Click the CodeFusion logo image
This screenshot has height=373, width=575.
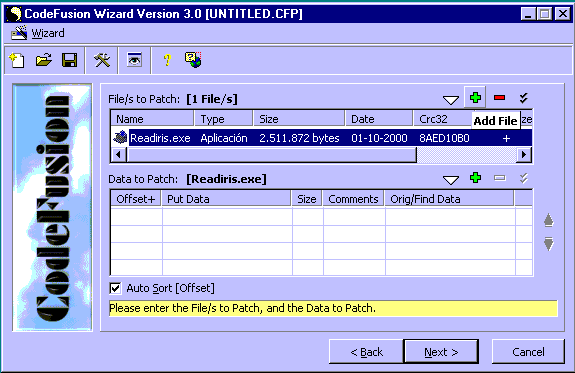[52, 208]
